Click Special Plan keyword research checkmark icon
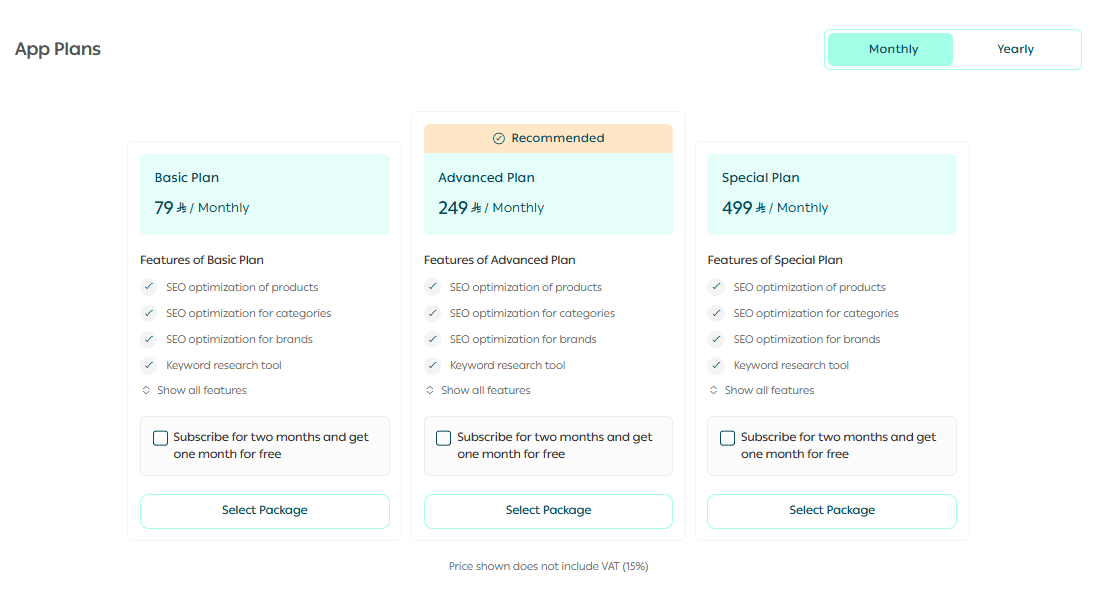The width and height of the screenshot is (1111, 597). 716,365
